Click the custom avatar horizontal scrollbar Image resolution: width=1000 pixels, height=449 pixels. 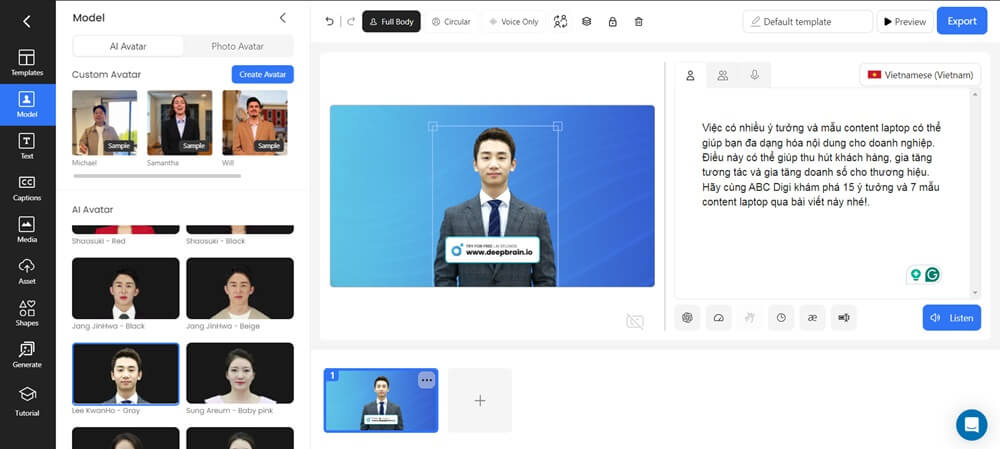tap(156, 176)
